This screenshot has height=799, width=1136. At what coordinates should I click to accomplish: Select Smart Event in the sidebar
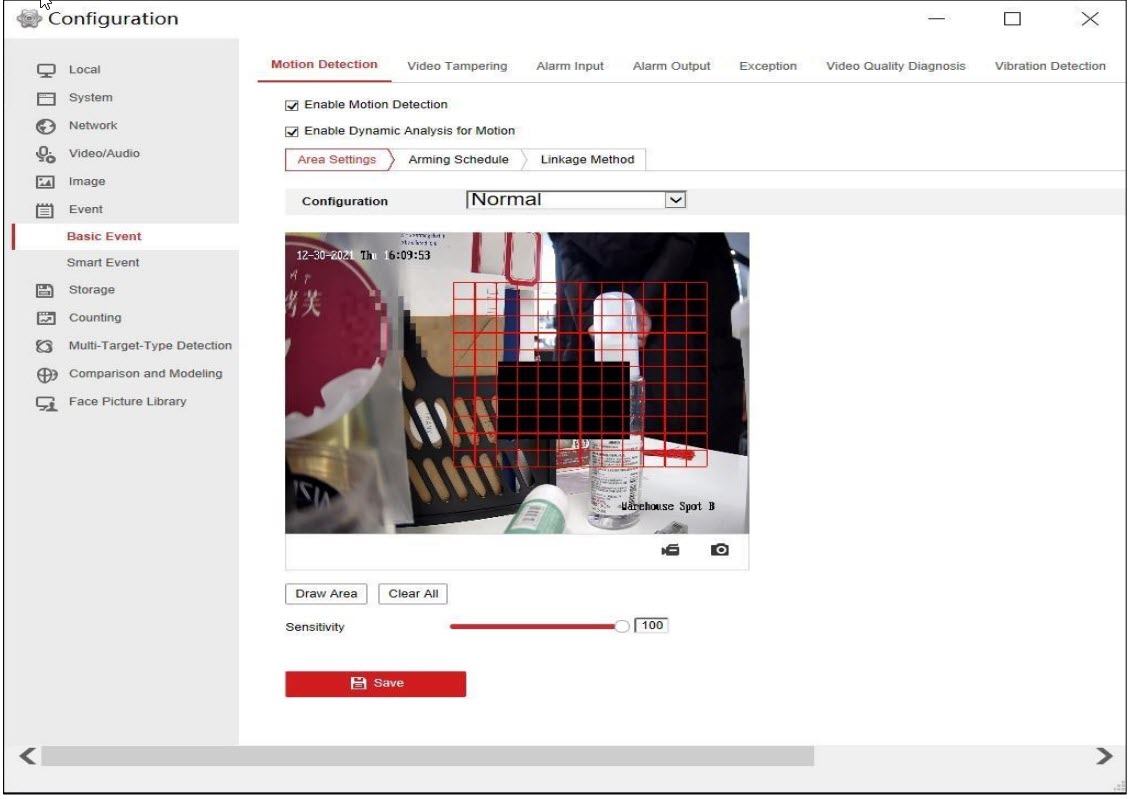(x=103, y=263)
